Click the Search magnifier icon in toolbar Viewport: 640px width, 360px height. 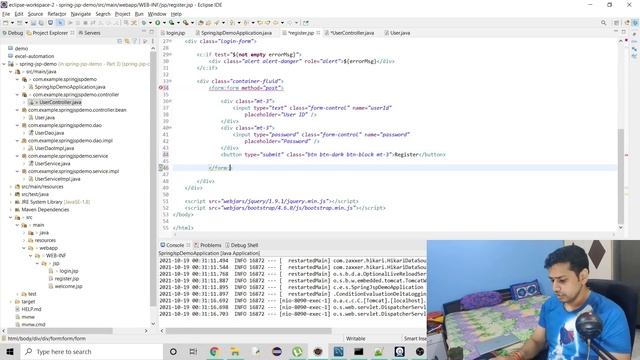click(x=603, y=23)
